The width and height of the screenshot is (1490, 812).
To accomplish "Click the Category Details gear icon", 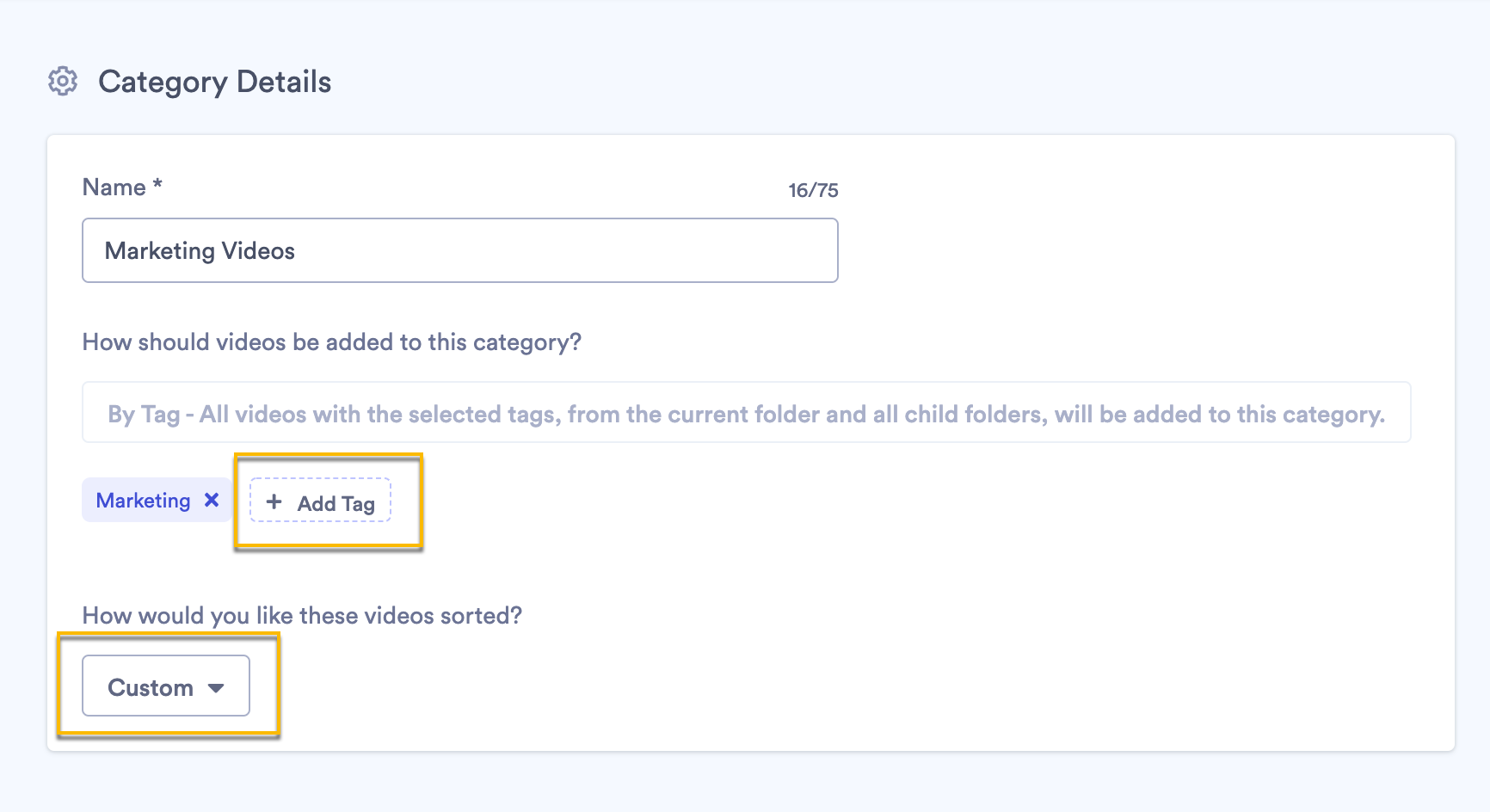I will click(63, 82).
